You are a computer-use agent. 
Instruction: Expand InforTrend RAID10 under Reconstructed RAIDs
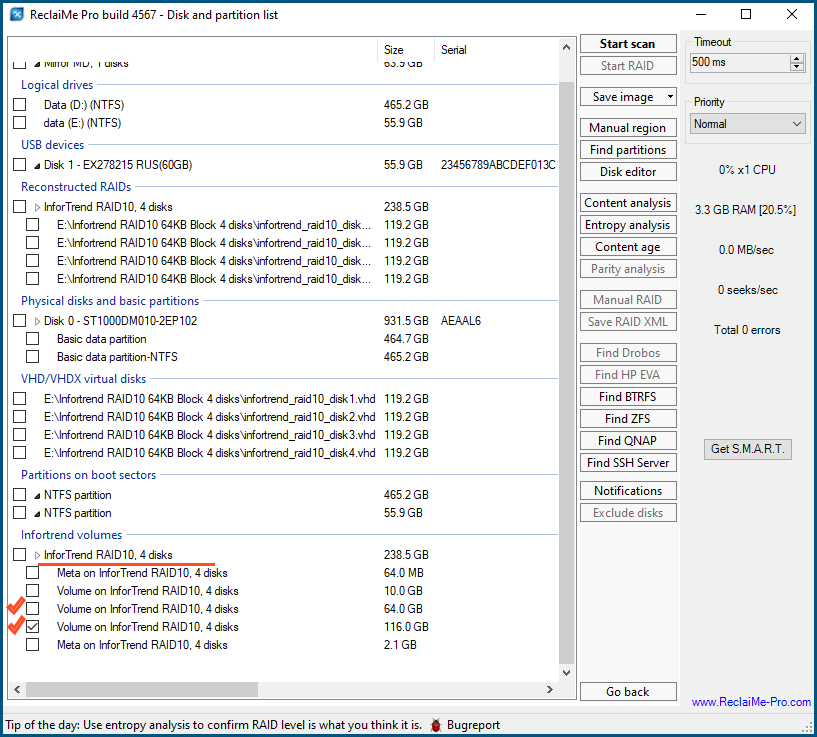37,207
